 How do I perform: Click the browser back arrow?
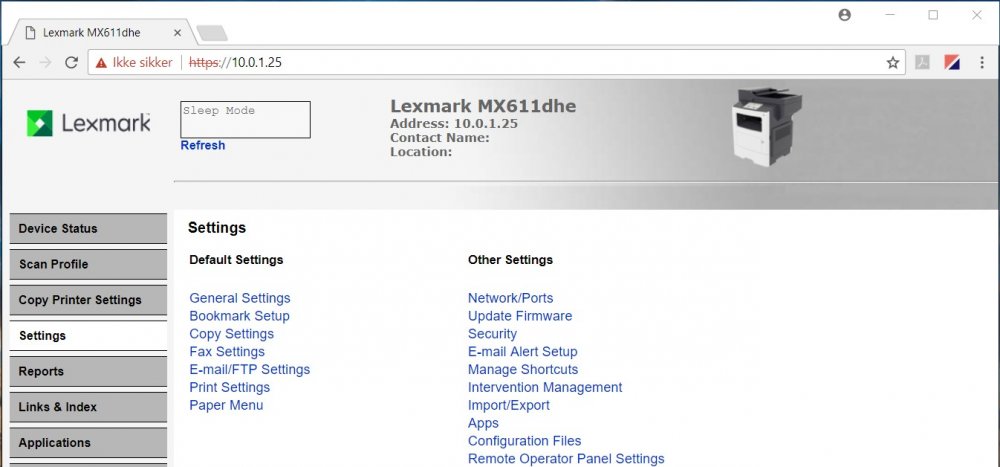[19, 62]
